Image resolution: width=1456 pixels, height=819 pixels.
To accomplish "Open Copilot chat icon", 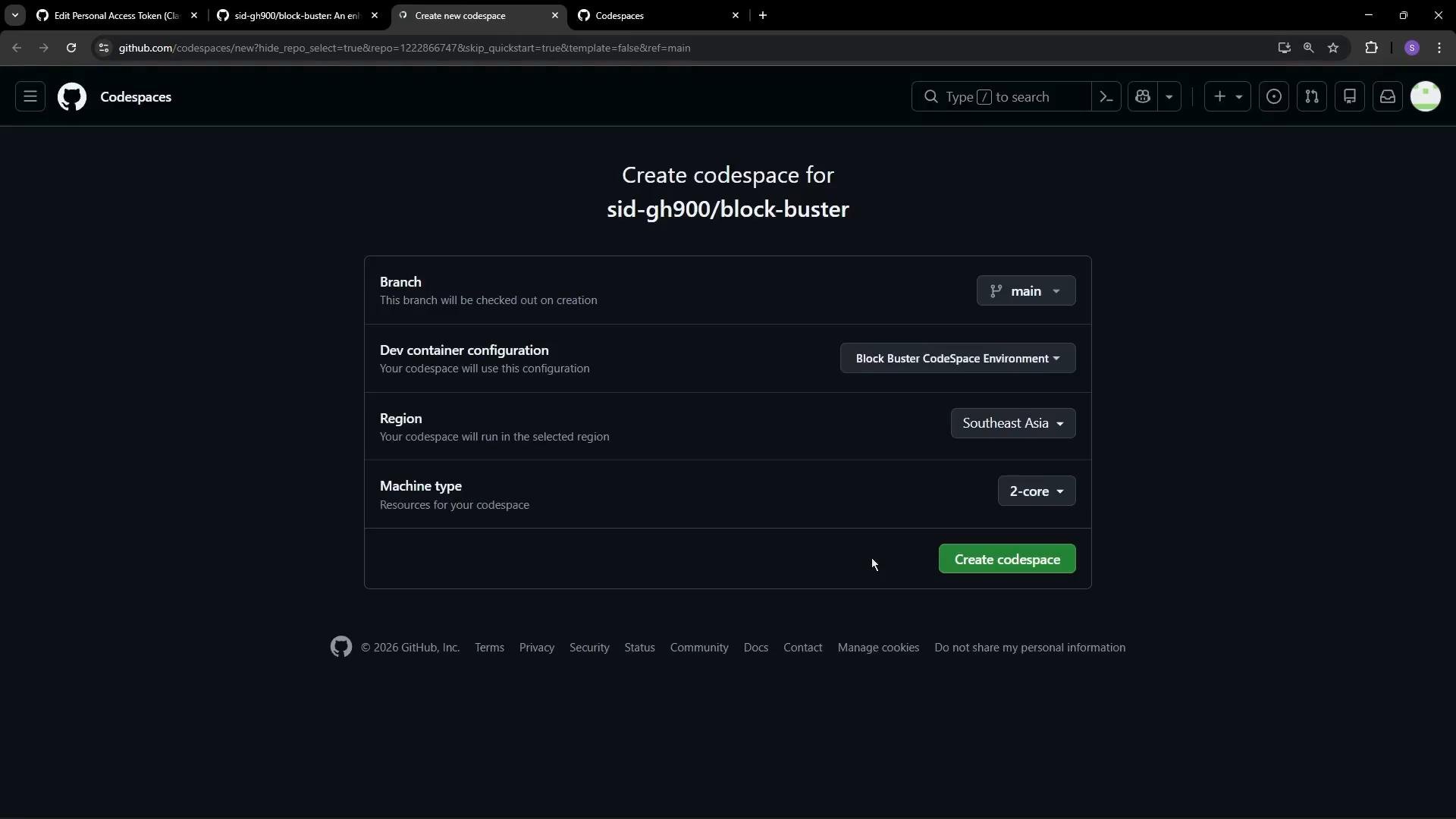I will pos(1143,96).
